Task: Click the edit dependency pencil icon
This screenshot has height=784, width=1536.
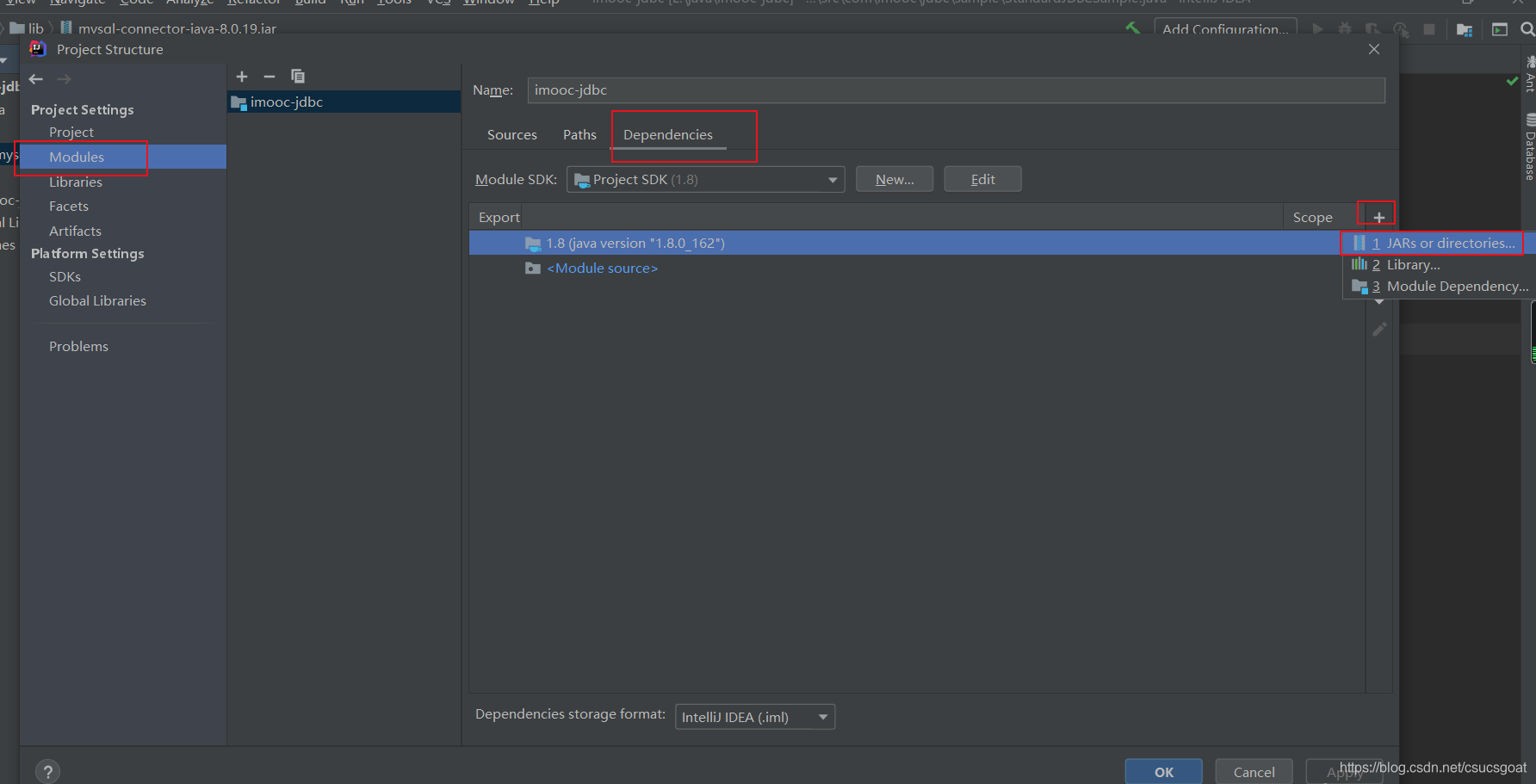Action: pos(1379,329)
